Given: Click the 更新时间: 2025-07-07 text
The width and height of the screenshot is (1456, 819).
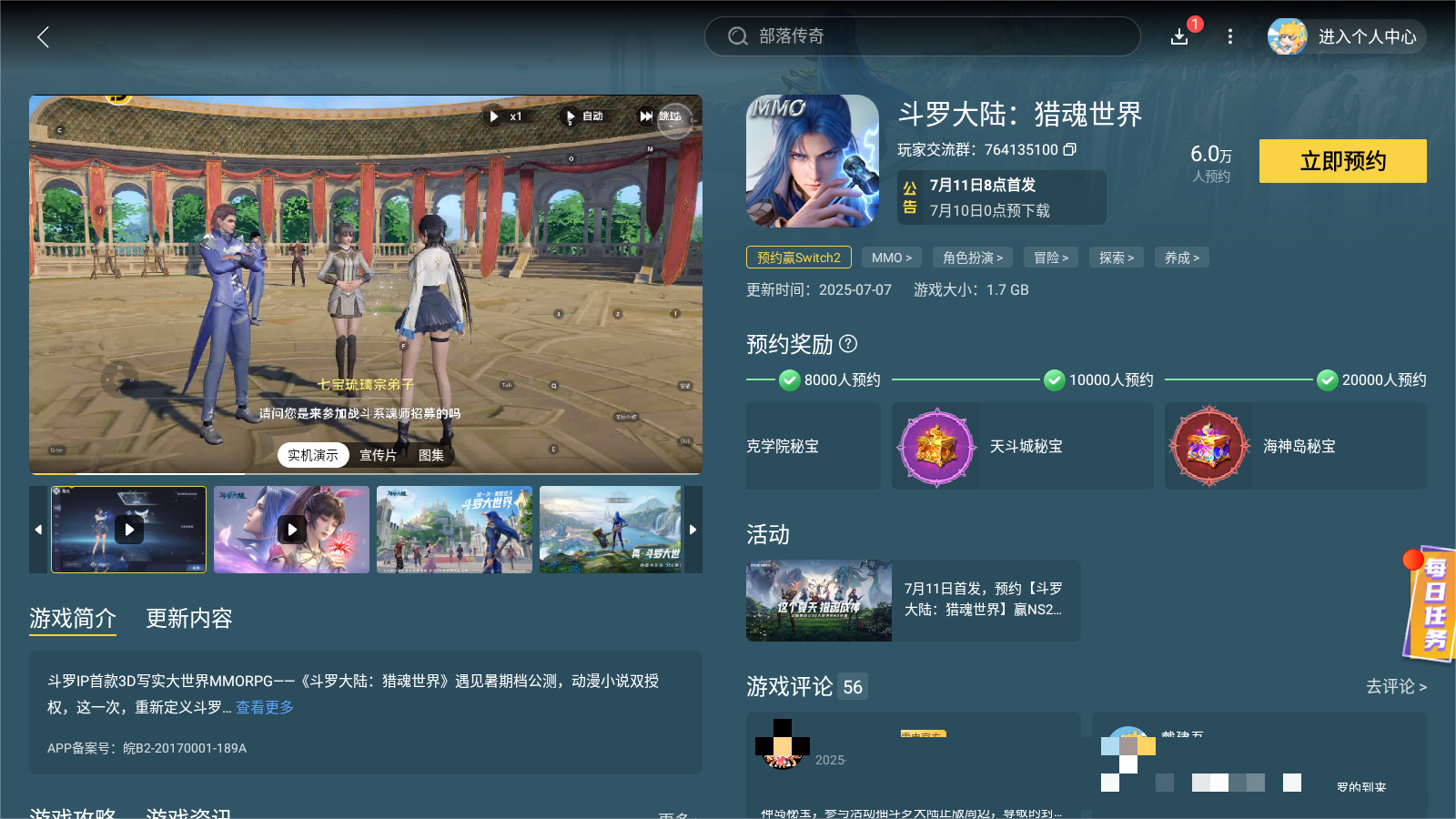Looking at the screenshot, I should (819, 289).
